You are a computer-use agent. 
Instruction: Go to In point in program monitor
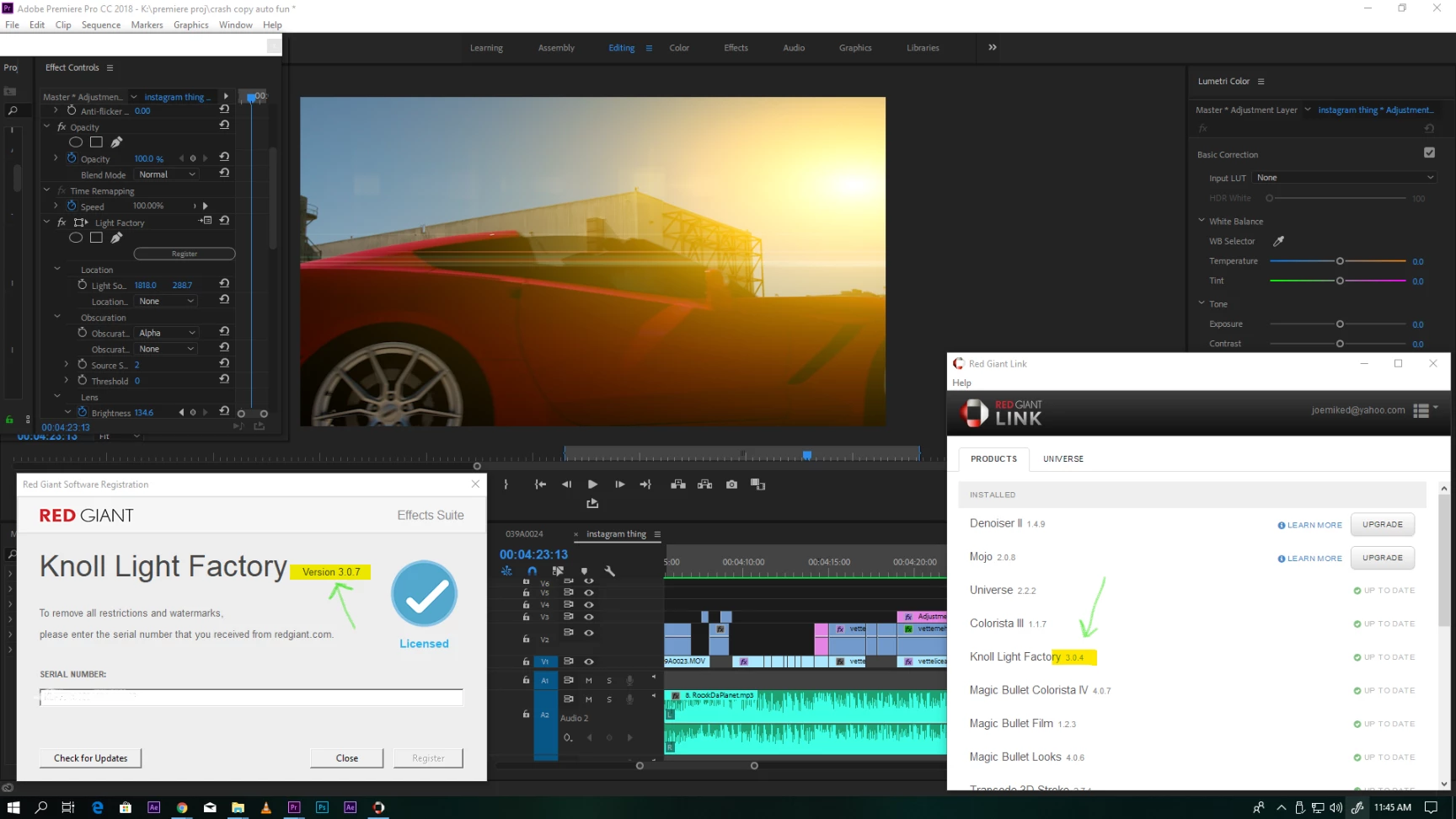[x=540, y=484]
